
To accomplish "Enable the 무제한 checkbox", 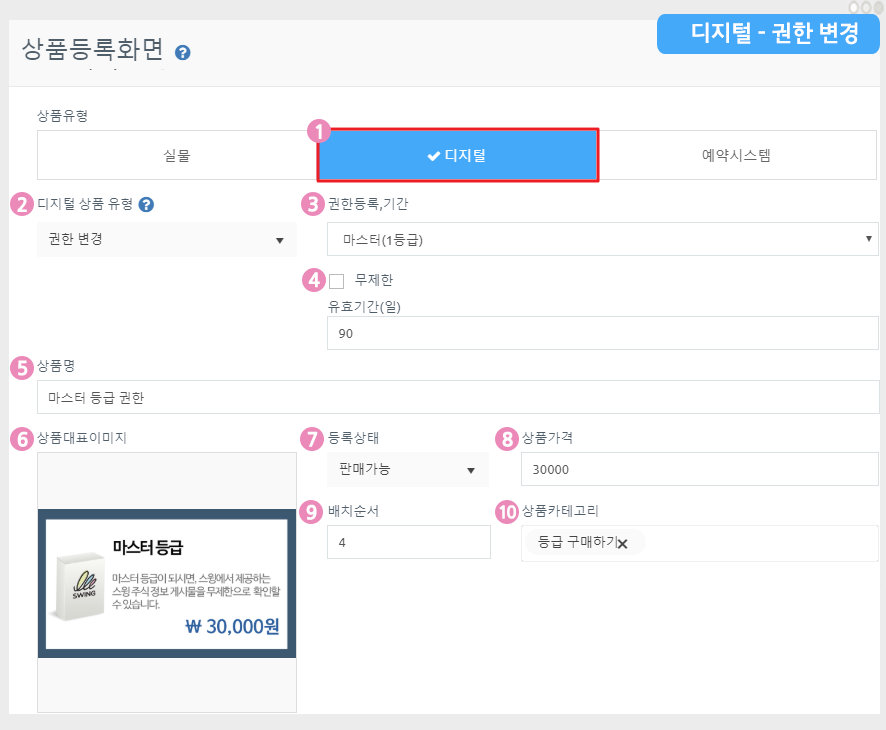I will (337, 281).
